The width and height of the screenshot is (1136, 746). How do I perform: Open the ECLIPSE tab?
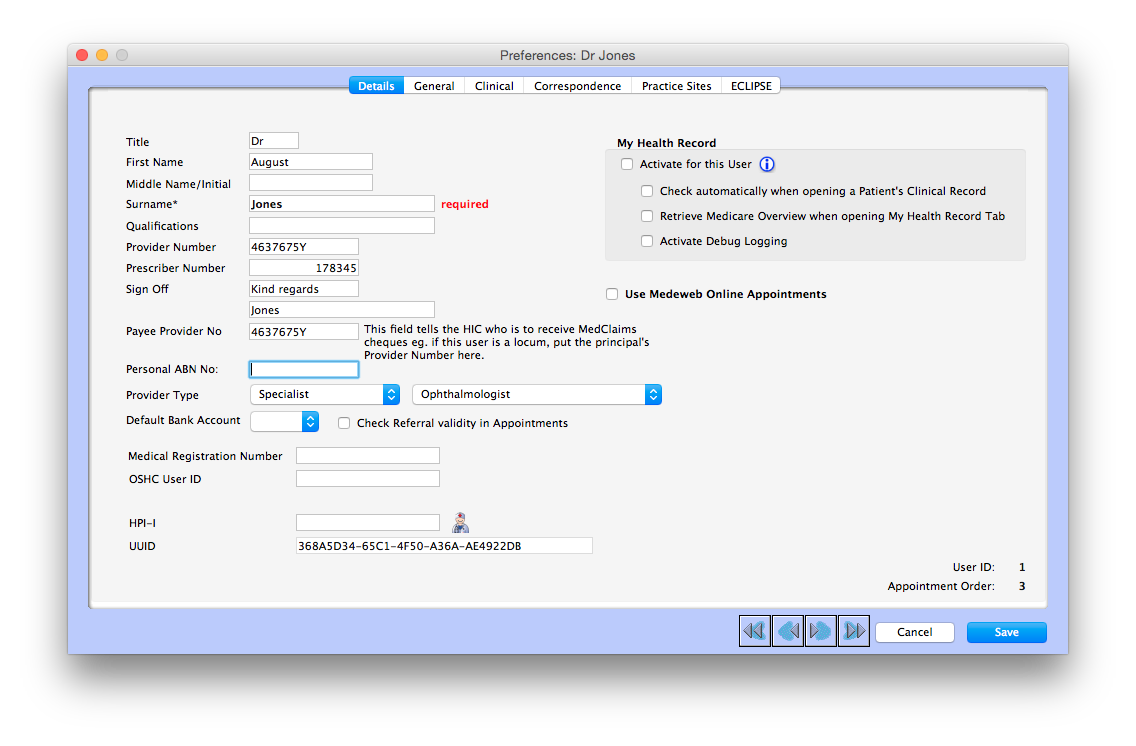(x=751, y=85)
